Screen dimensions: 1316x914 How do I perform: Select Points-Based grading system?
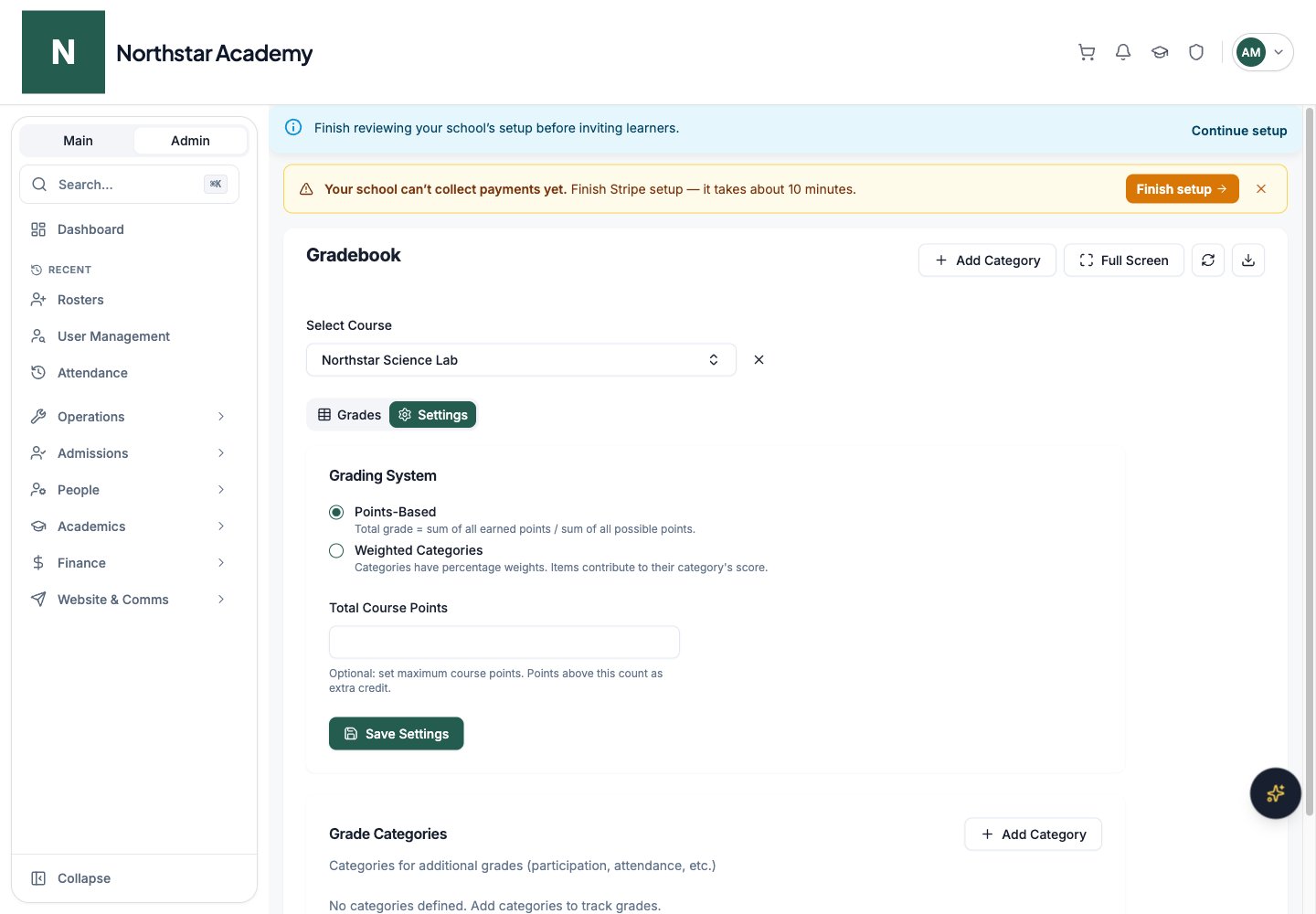point(336,512)
